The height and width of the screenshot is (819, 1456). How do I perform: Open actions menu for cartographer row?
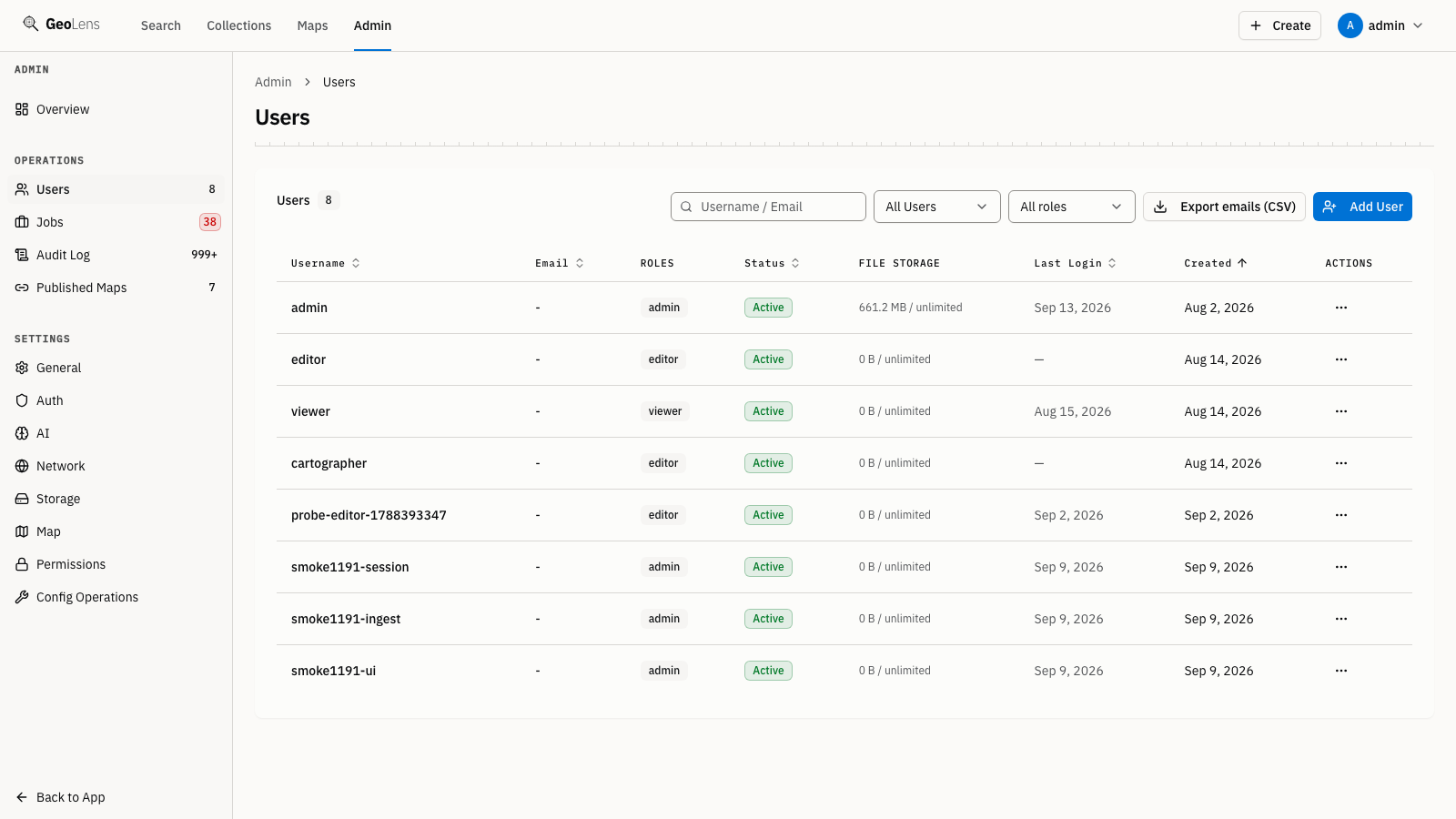click(x=1341, y=463)
